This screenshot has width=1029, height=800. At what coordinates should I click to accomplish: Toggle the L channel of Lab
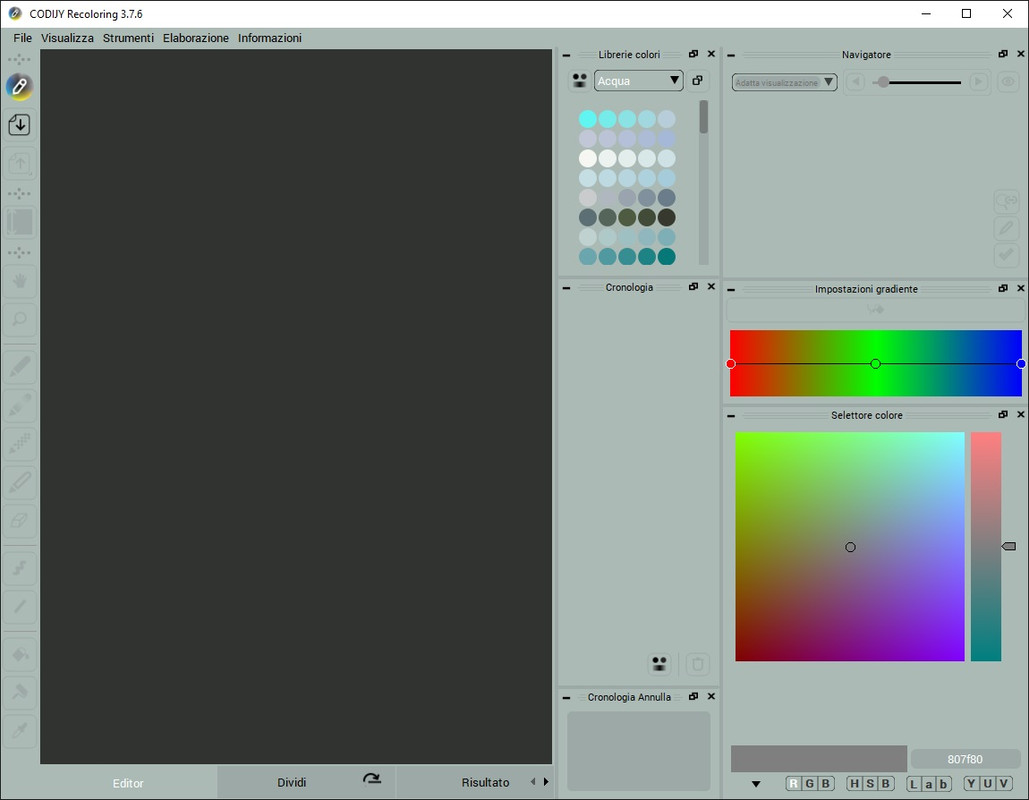coord(914,784)
